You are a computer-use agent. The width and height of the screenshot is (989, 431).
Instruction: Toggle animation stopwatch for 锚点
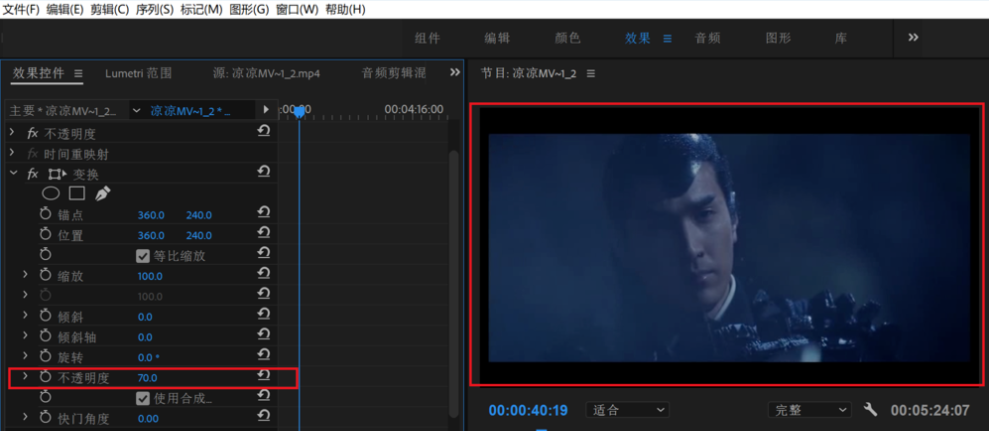[x=45, y=215]
